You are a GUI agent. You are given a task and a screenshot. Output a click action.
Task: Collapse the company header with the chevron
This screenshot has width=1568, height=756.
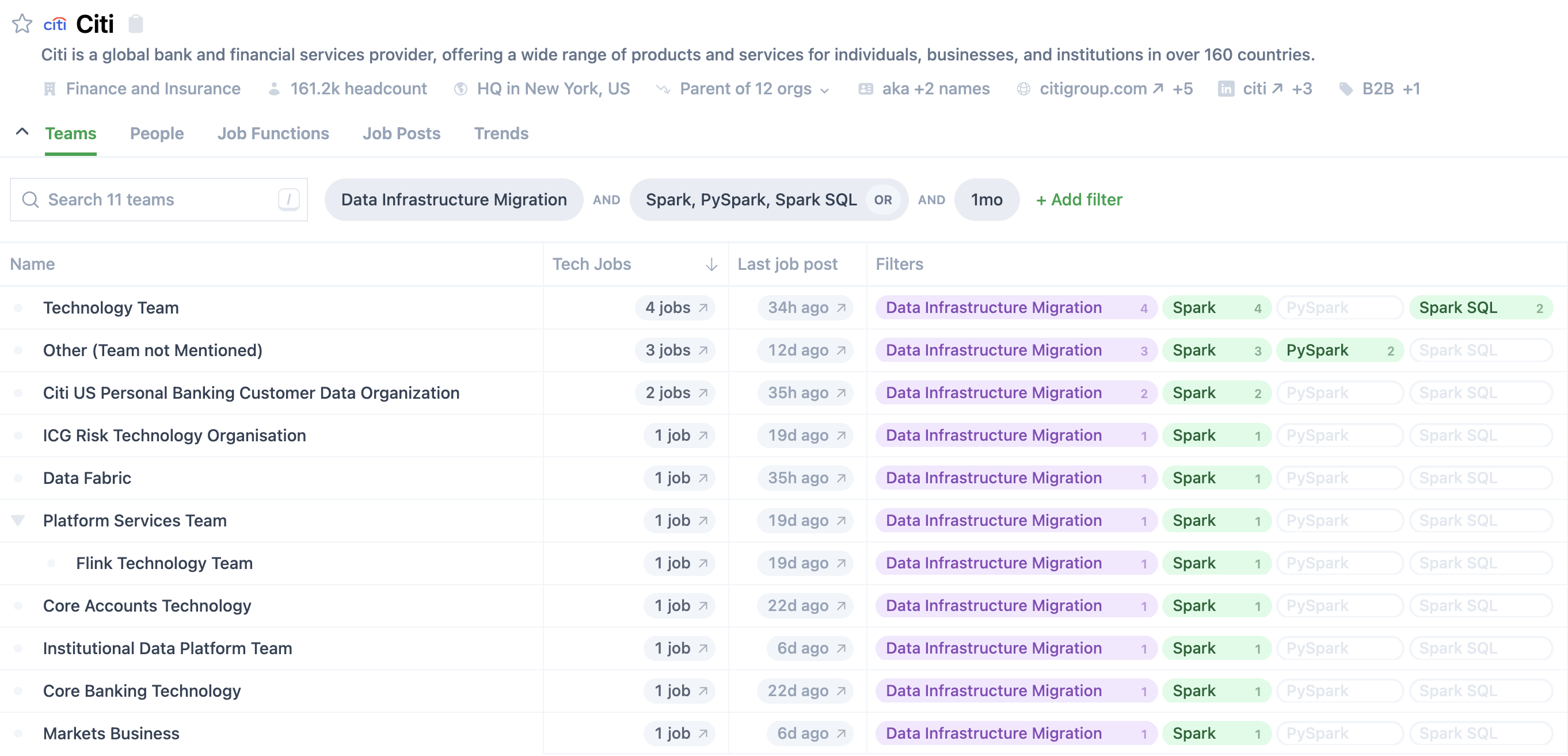[x=22, y=131]
